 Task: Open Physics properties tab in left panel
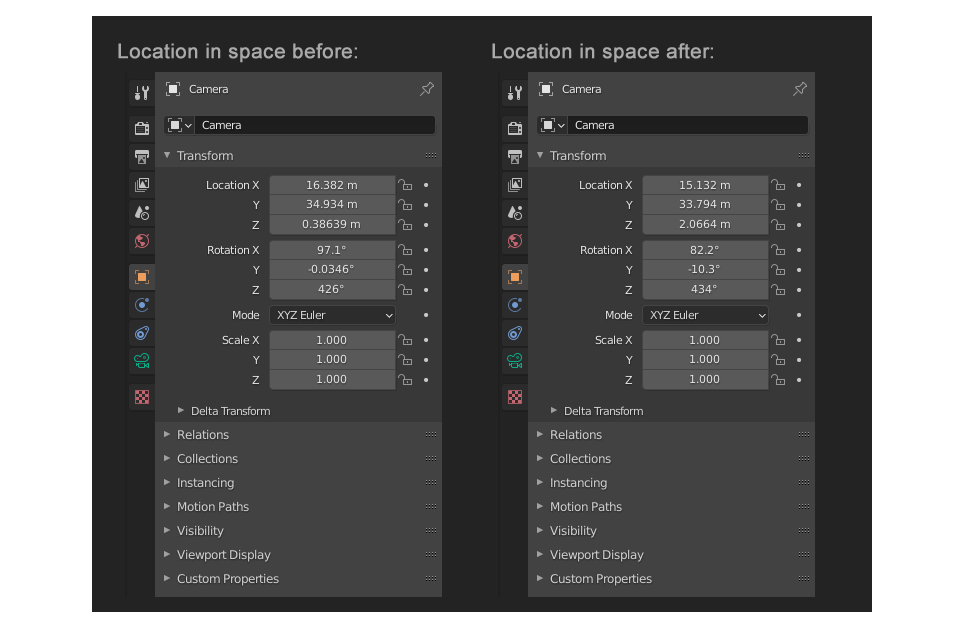(x=142, y=305)
